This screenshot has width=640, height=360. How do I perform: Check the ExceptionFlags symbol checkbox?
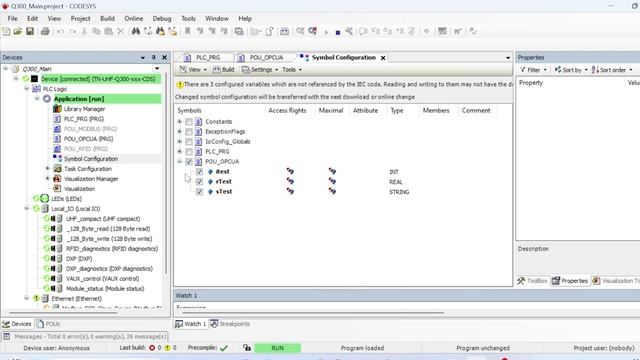[189, 131]
